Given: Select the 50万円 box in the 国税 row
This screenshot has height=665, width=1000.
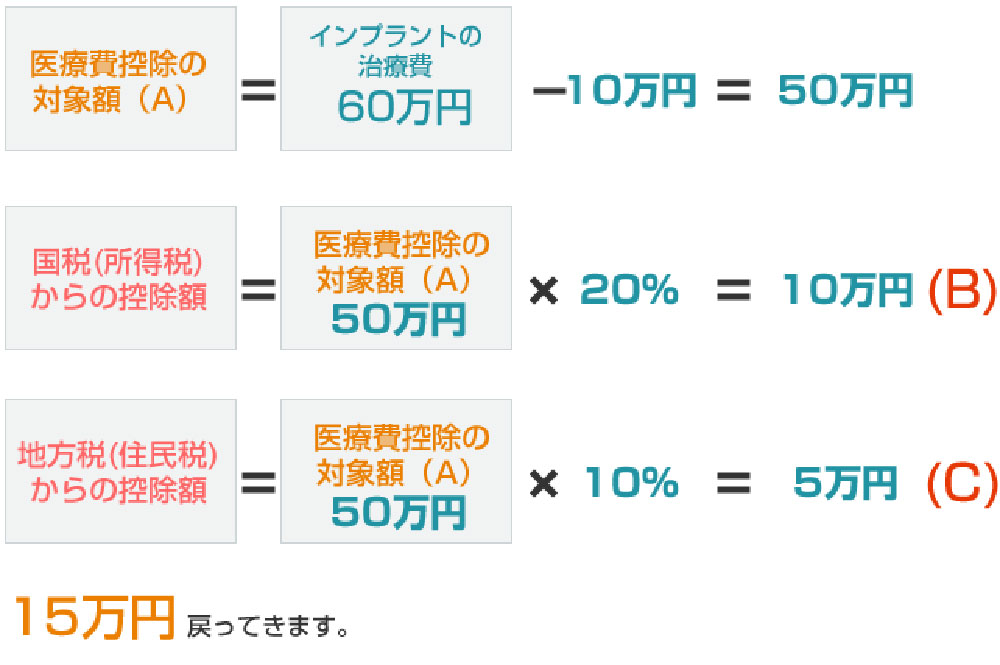Looking at the screenshot, I should tap(396, 278).
